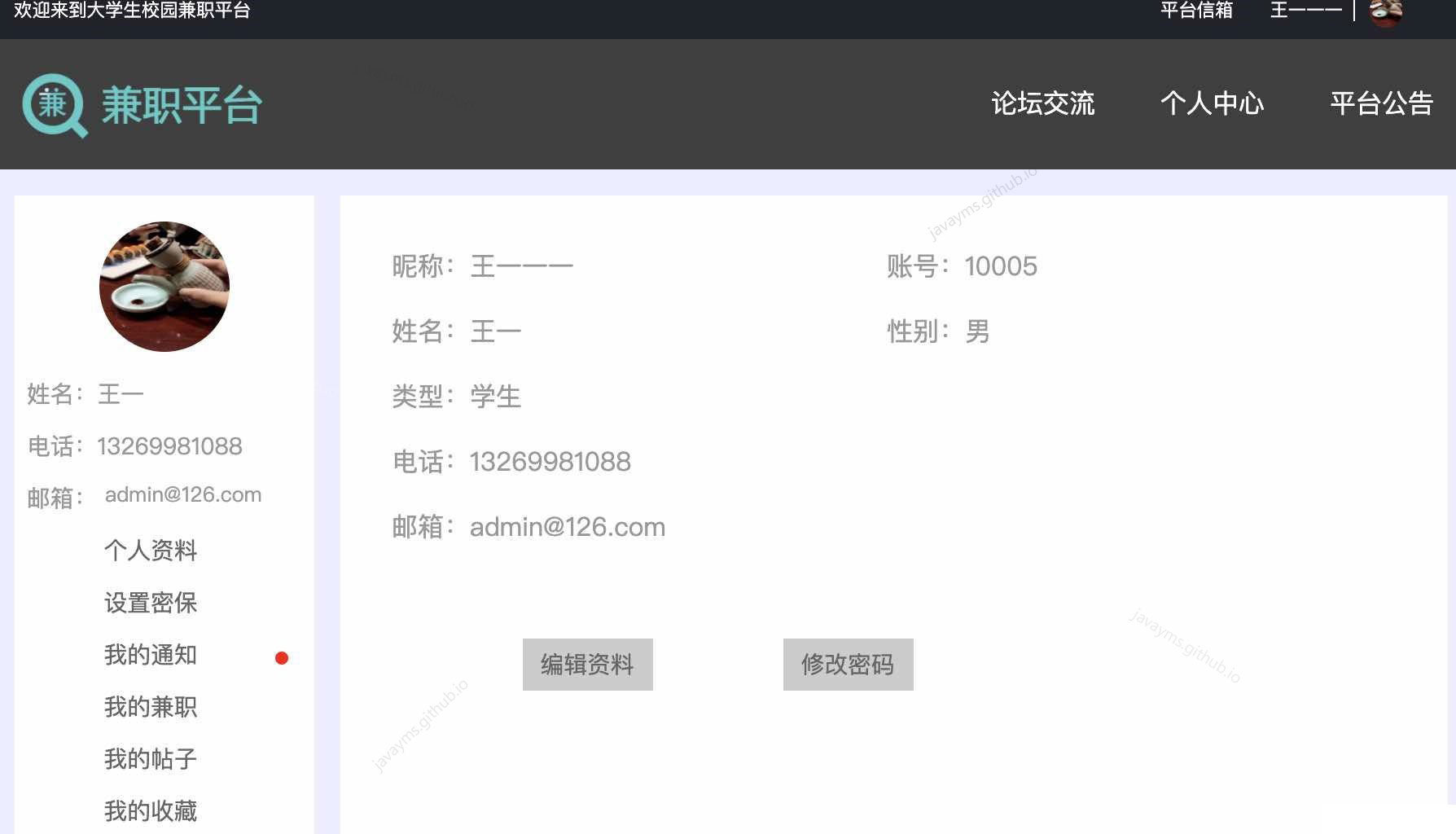View 我的通知 notifications
This screenshot has width=1456, height=834.
click(x=150, y=656)
